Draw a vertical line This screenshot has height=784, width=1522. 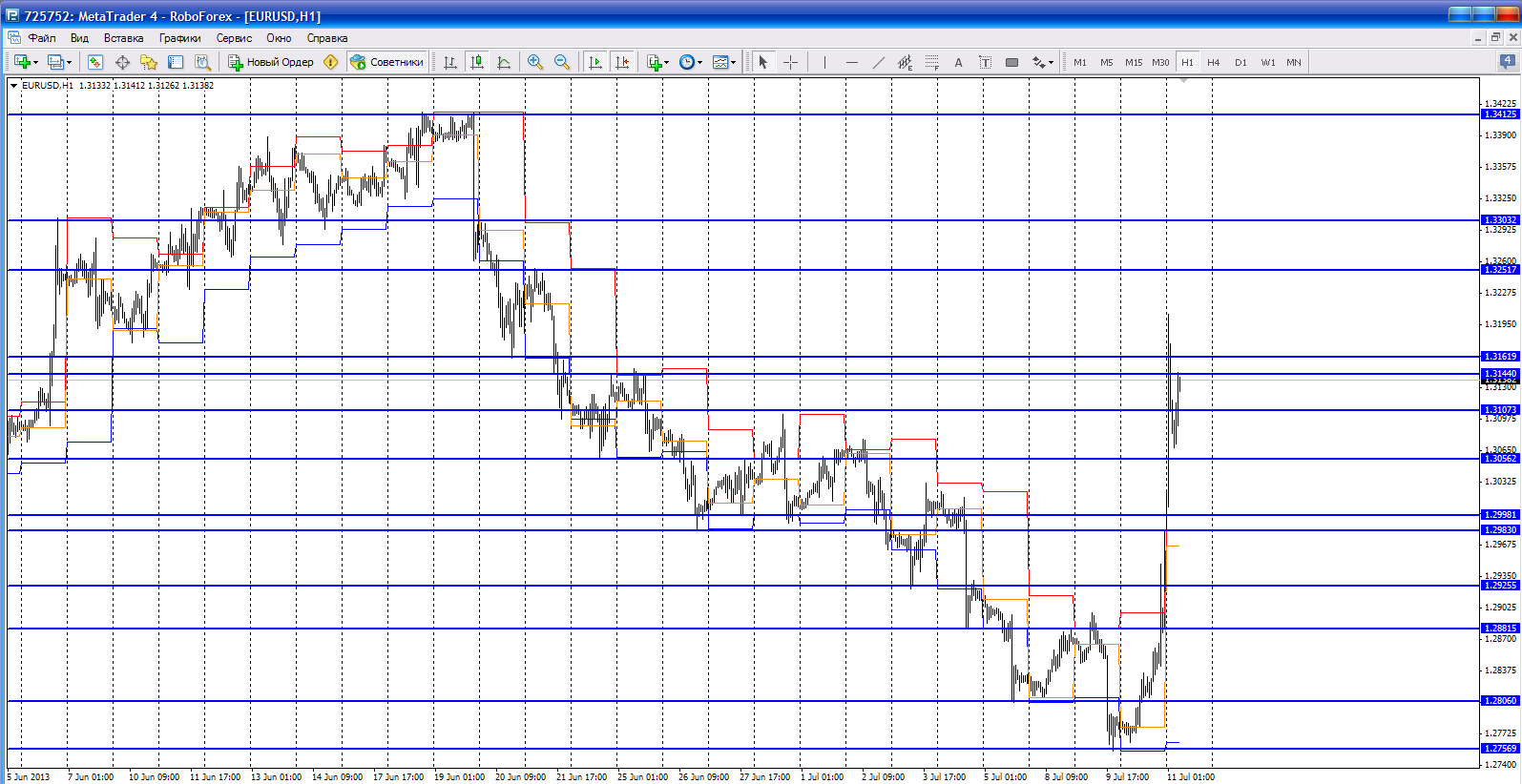[x=824, y=62]
